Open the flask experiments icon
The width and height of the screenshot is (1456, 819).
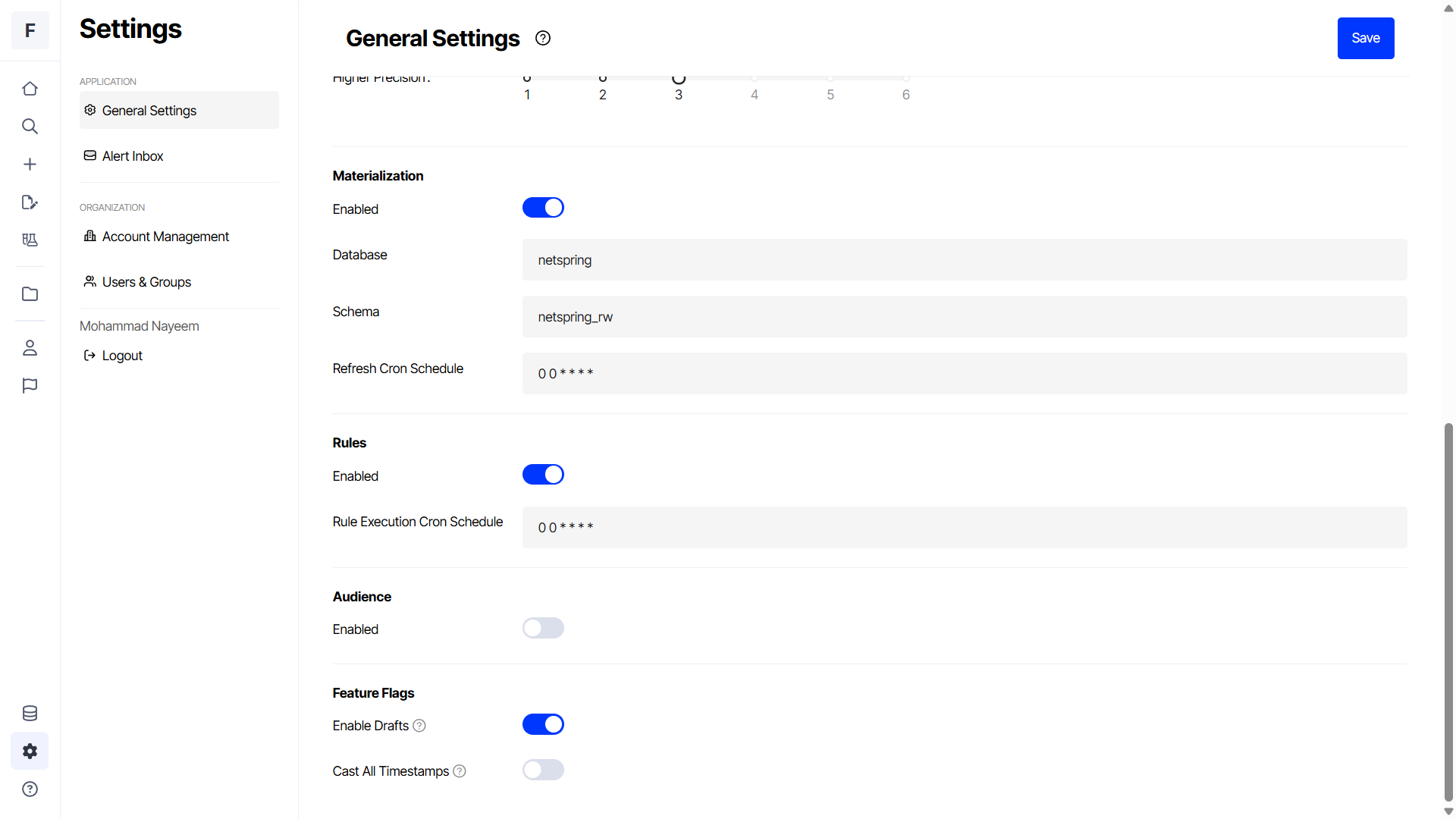30,240
